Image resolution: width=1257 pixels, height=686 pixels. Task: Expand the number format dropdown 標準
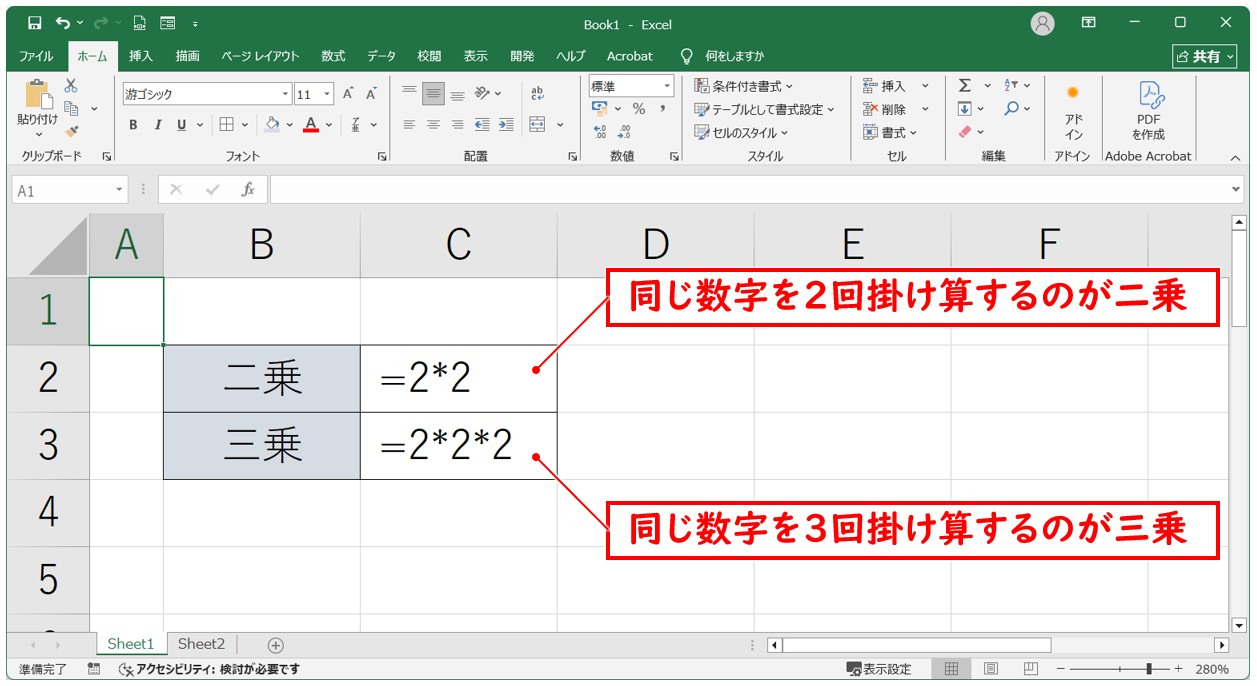[667, 87]
